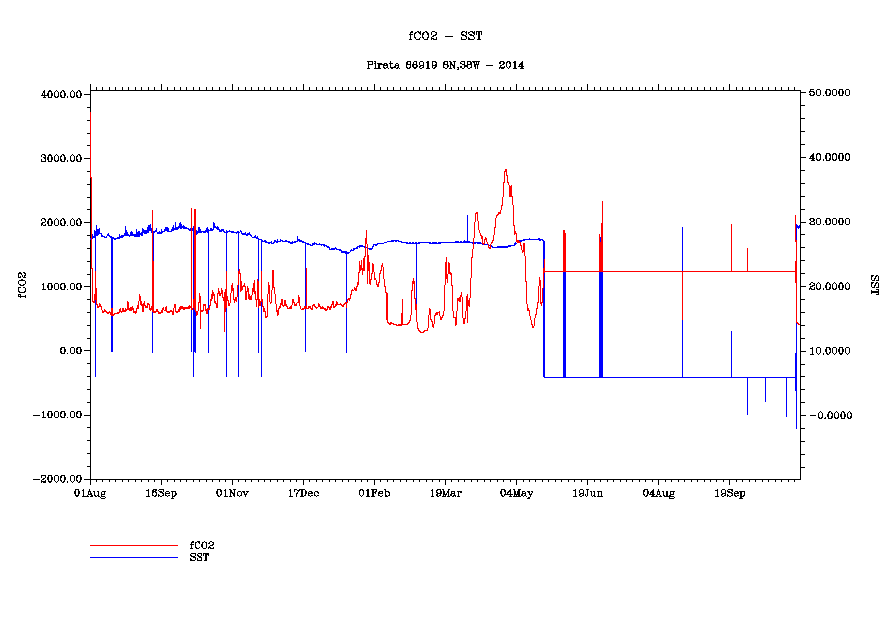The height and width of the screenshot is (630, 891).
Task: Select the 17Dec date on x-axis
Action: [303, 493]
